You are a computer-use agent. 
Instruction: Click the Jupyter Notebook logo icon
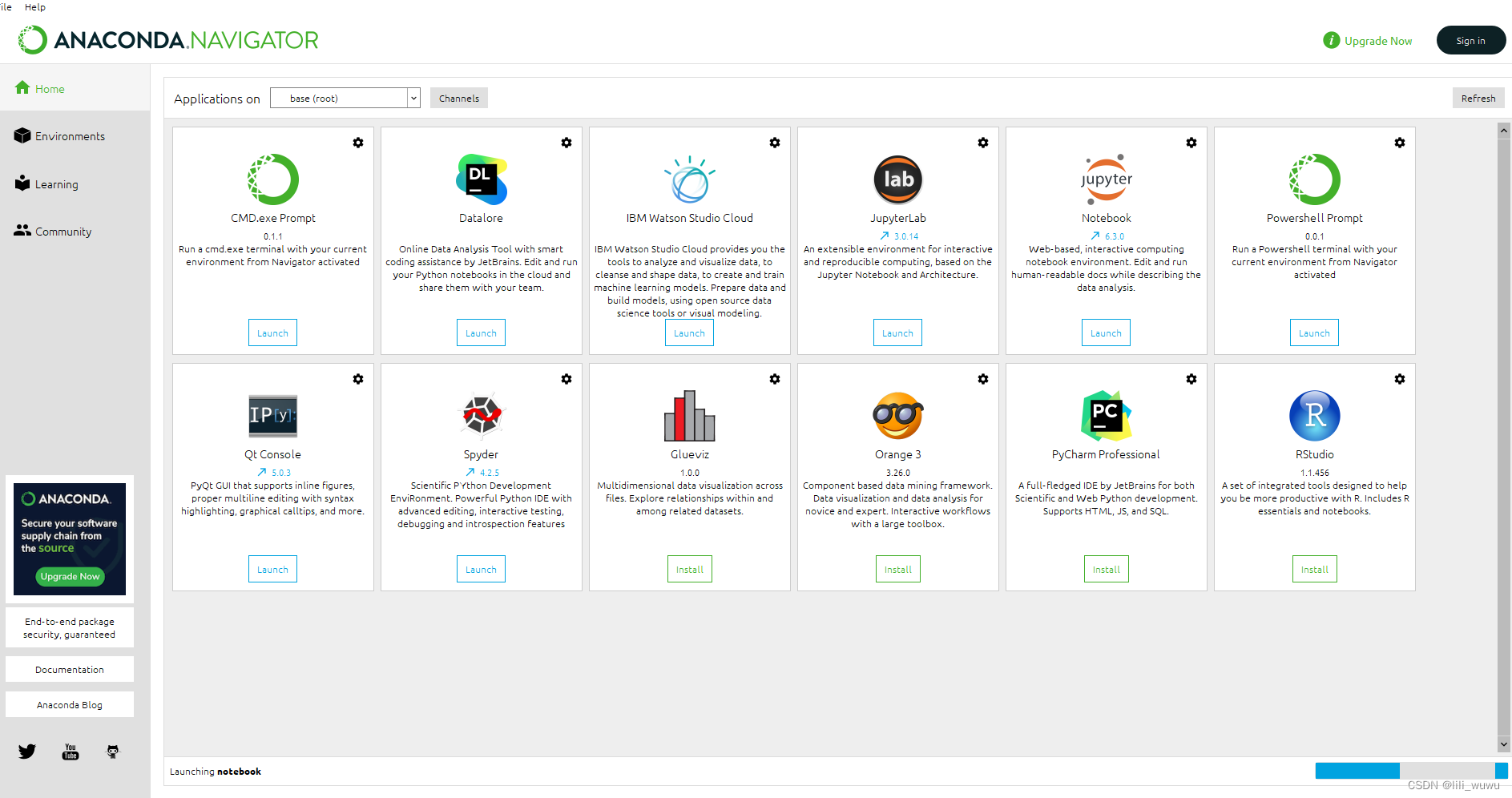coord(1107,179)
